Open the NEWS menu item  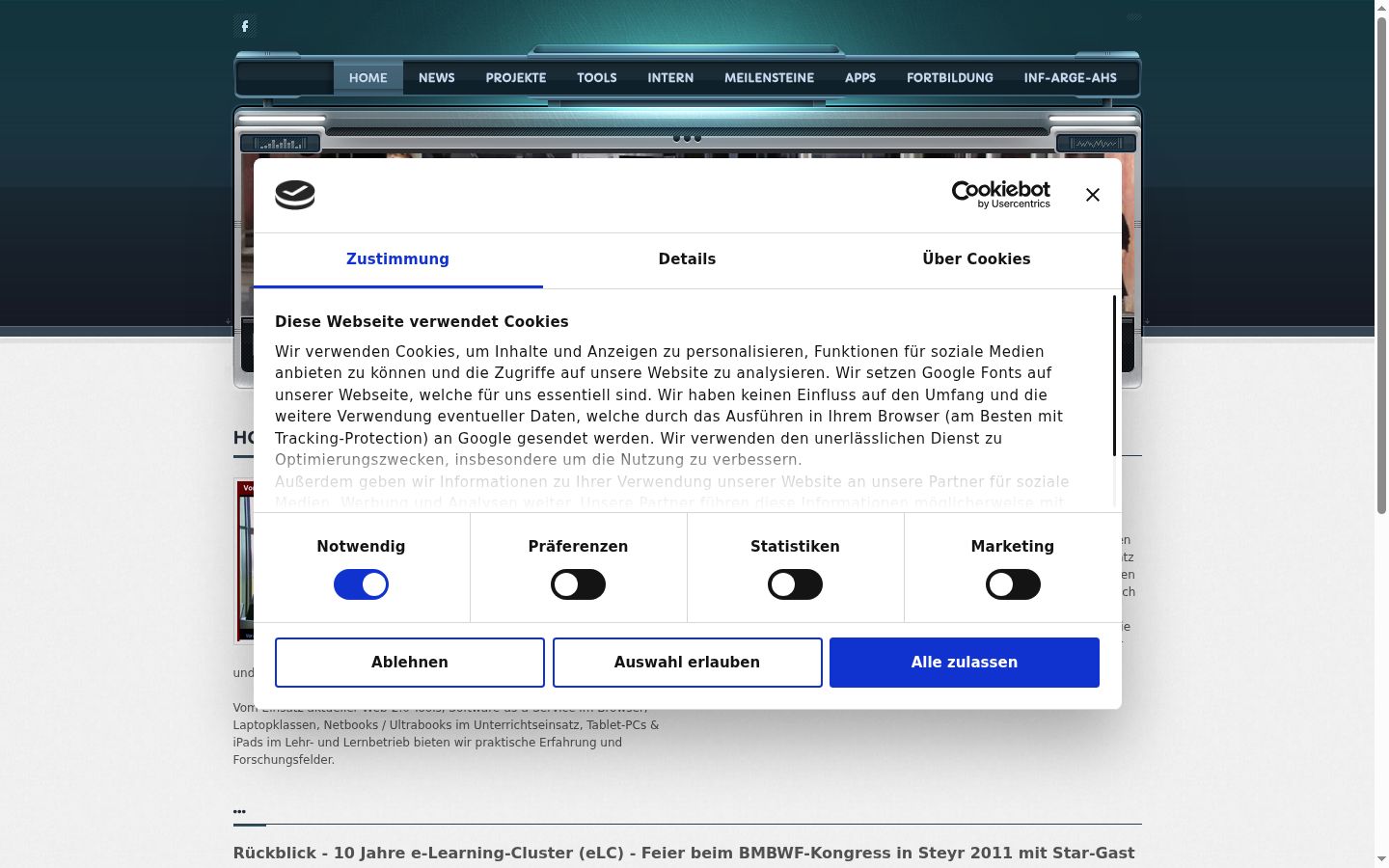(x=437, y=78)
